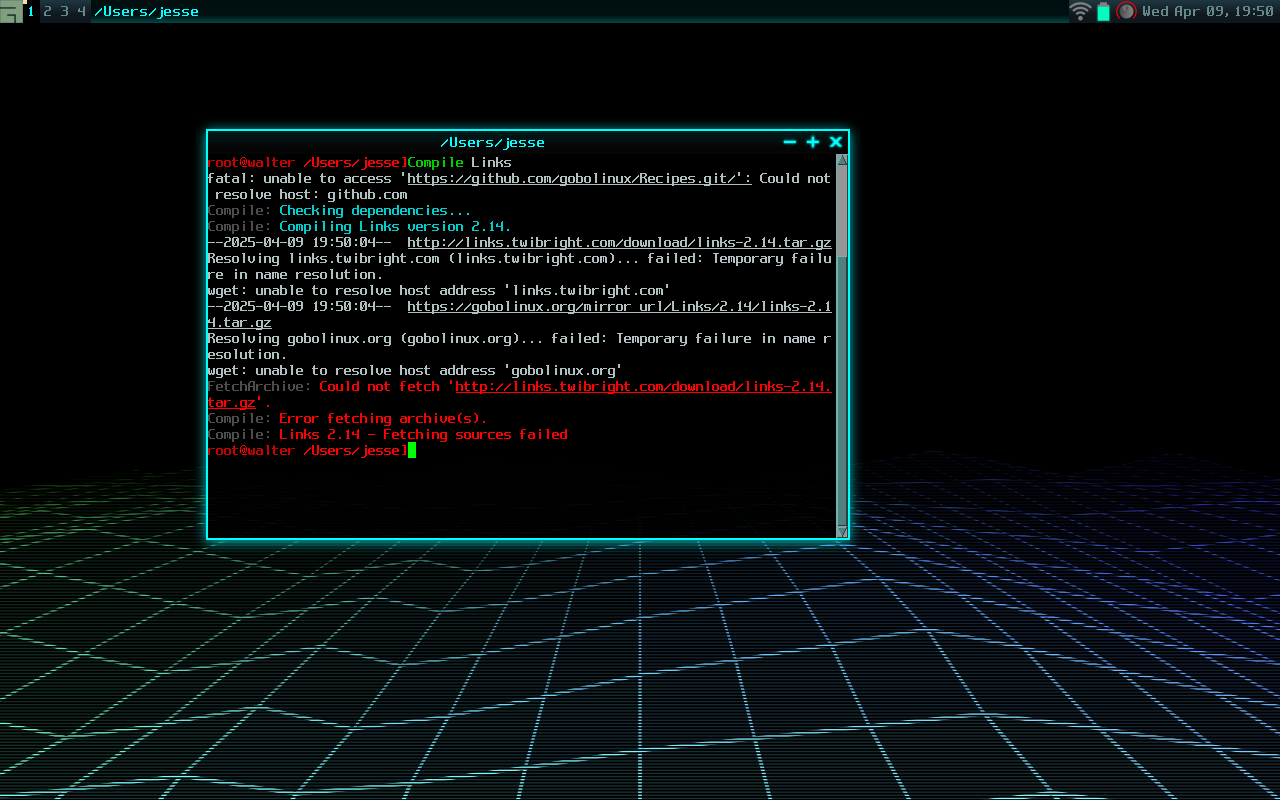Minimize the /Users/jesse terminal window

coord(790,142)
